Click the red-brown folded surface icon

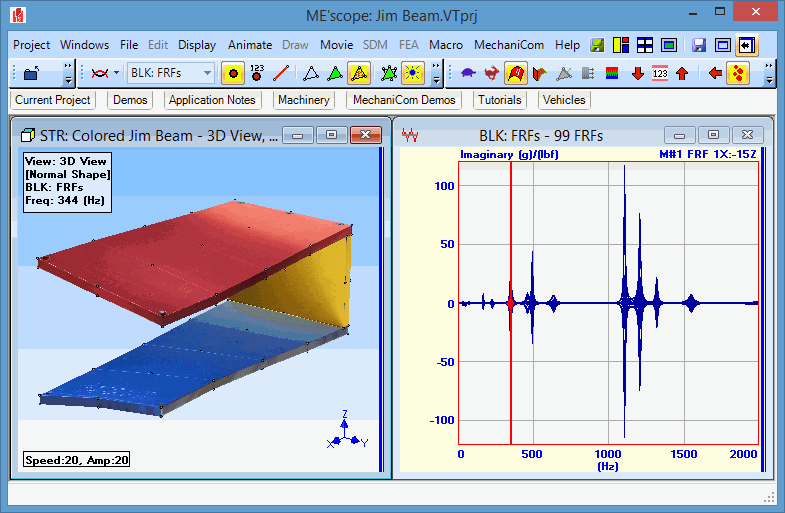point(540,74)
